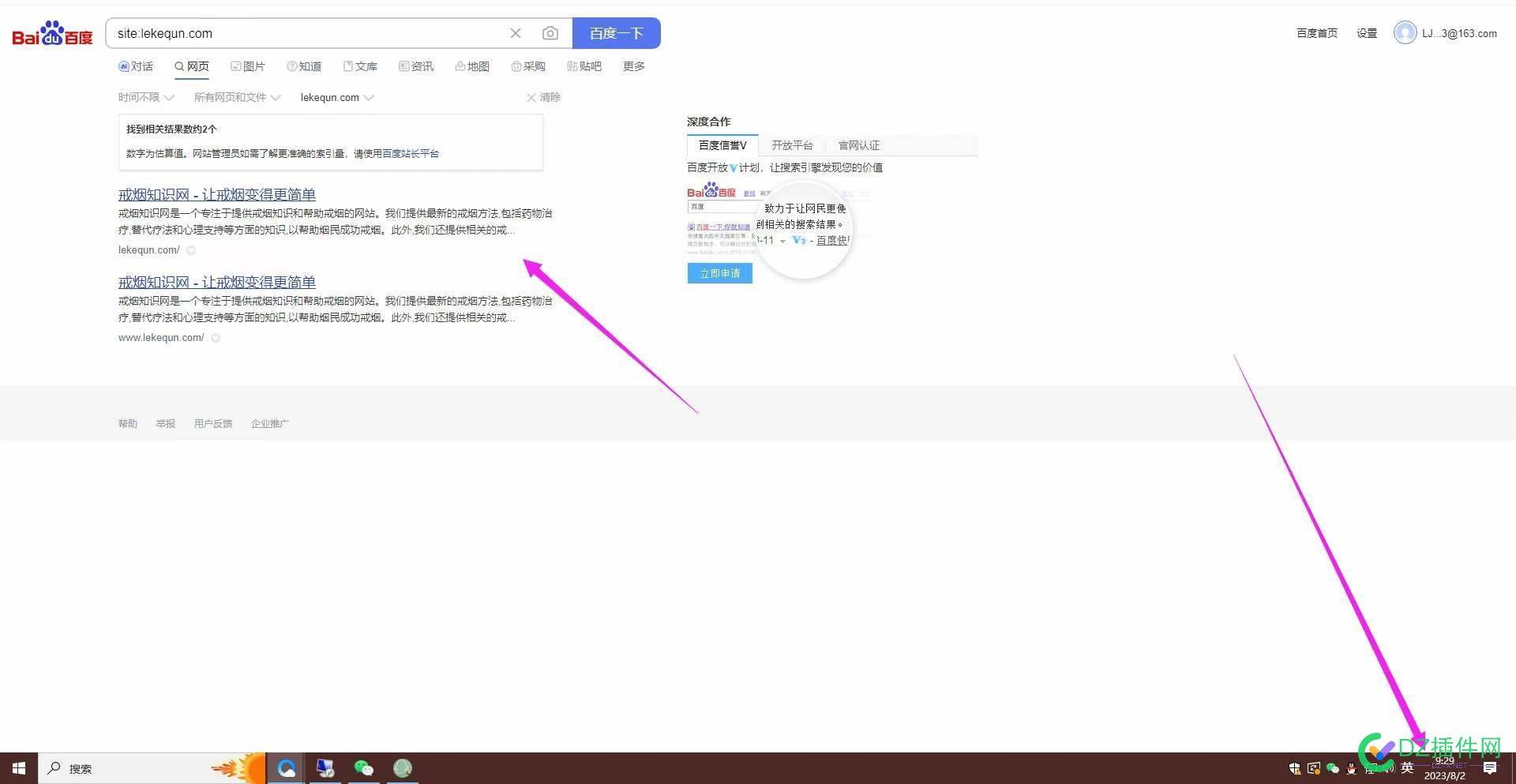Click the WeChat system tray icon
Screen dimensions: 1516x784
(1333, 768)
